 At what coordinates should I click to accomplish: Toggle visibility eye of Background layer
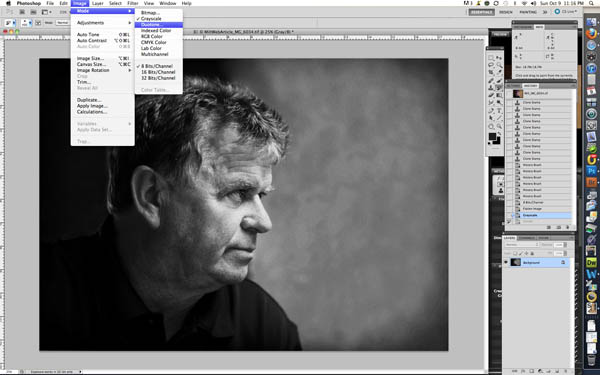506,262
